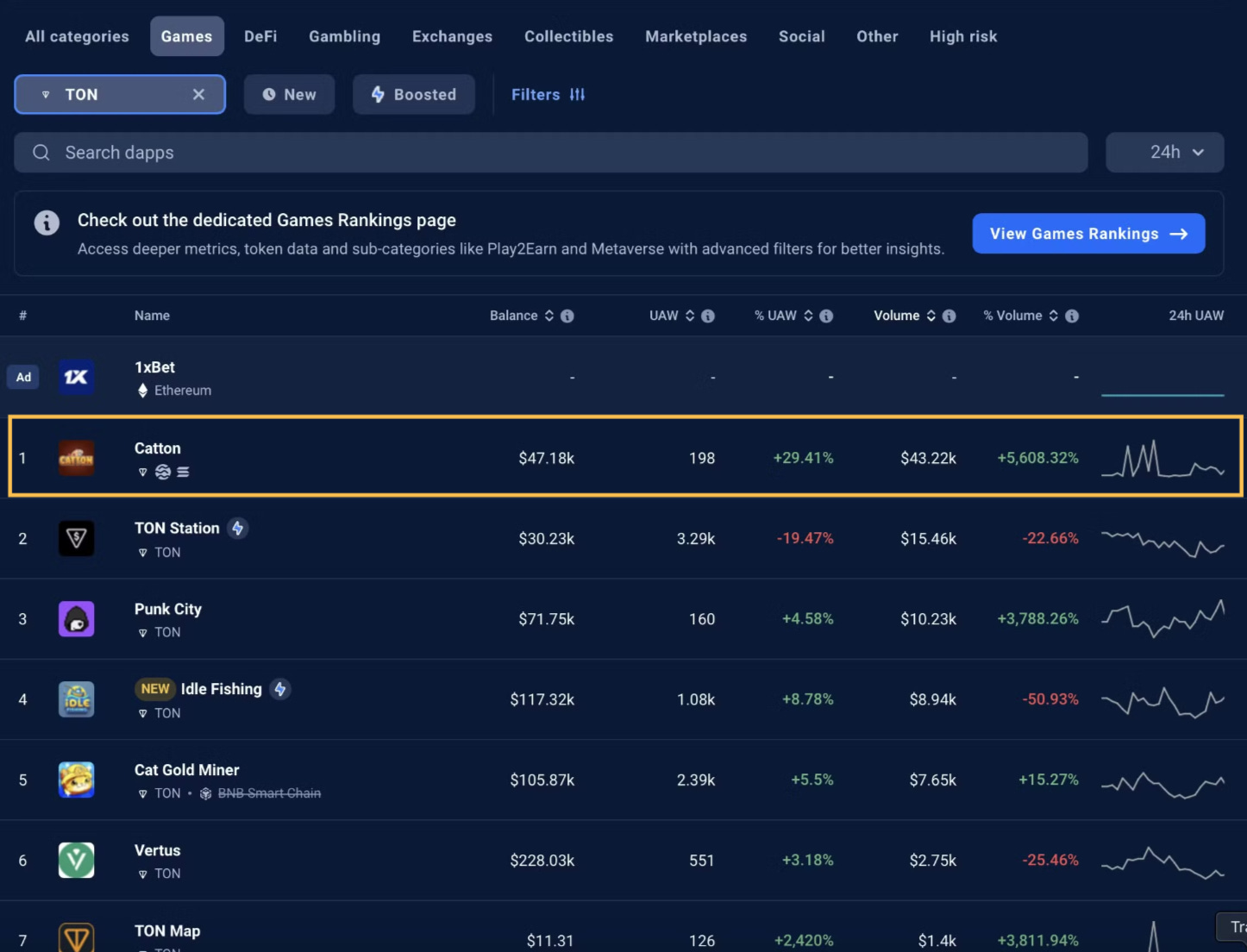The image size is (1247, 952).
Task: Open the Filters panel
Action: click(x=548, y=95)
